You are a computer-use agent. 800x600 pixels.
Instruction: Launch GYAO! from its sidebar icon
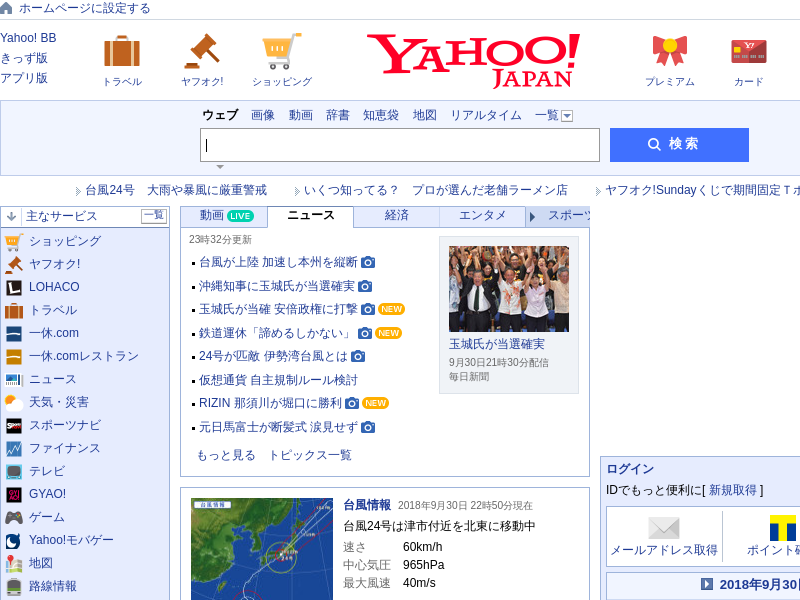pyautogui.click(x=12, y=494)
